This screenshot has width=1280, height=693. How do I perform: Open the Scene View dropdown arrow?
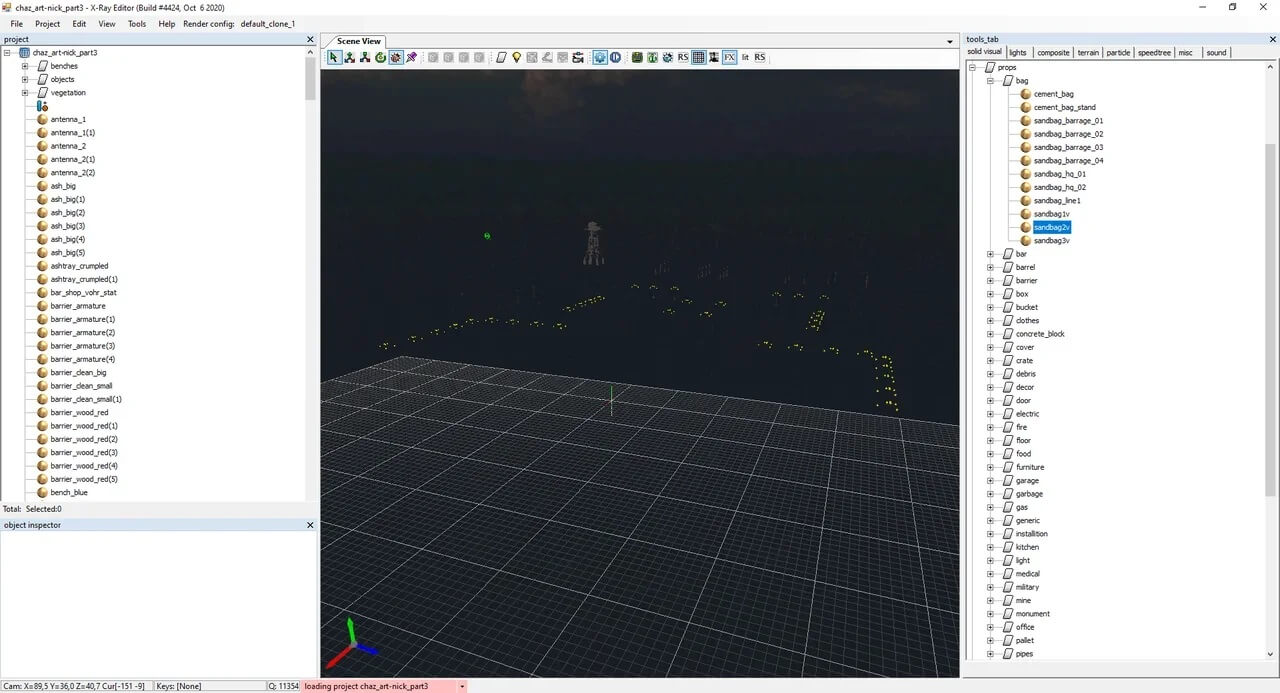tap(950, 42)
